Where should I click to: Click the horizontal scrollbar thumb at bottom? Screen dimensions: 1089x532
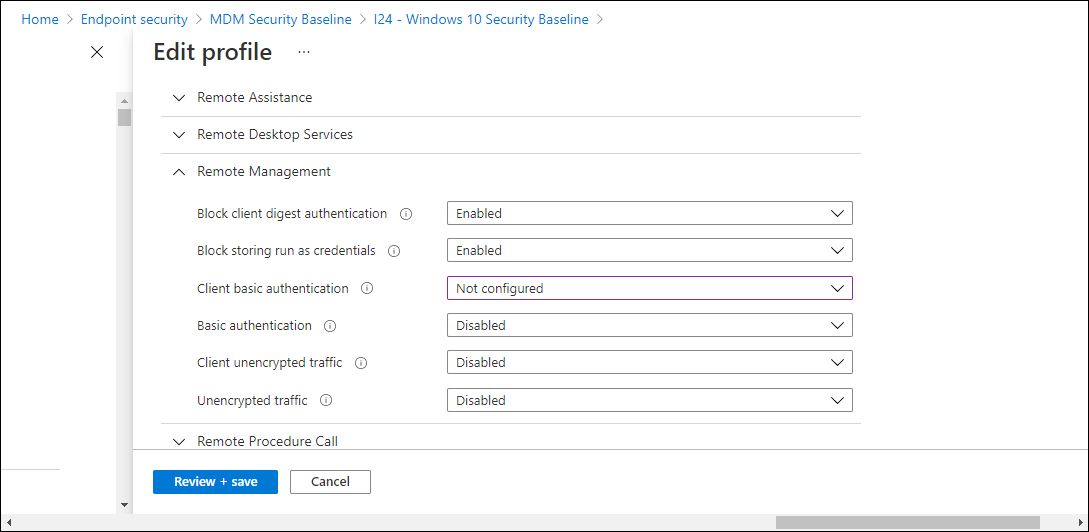[908, 522]
